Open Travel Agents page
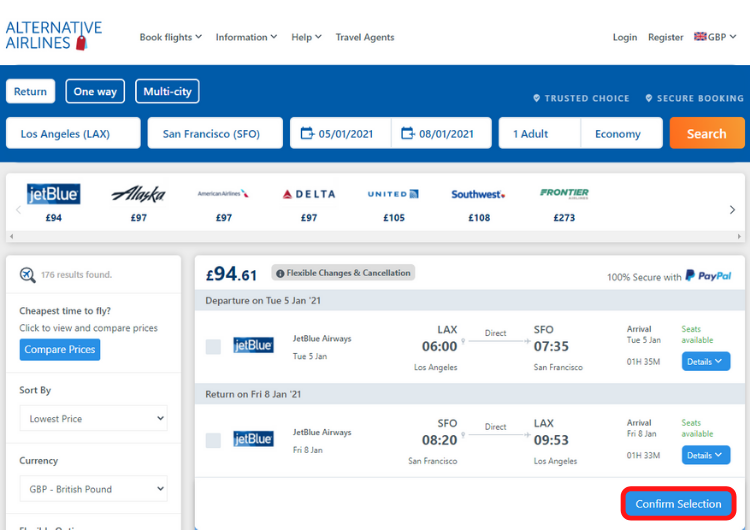 [x=365, y=37]
